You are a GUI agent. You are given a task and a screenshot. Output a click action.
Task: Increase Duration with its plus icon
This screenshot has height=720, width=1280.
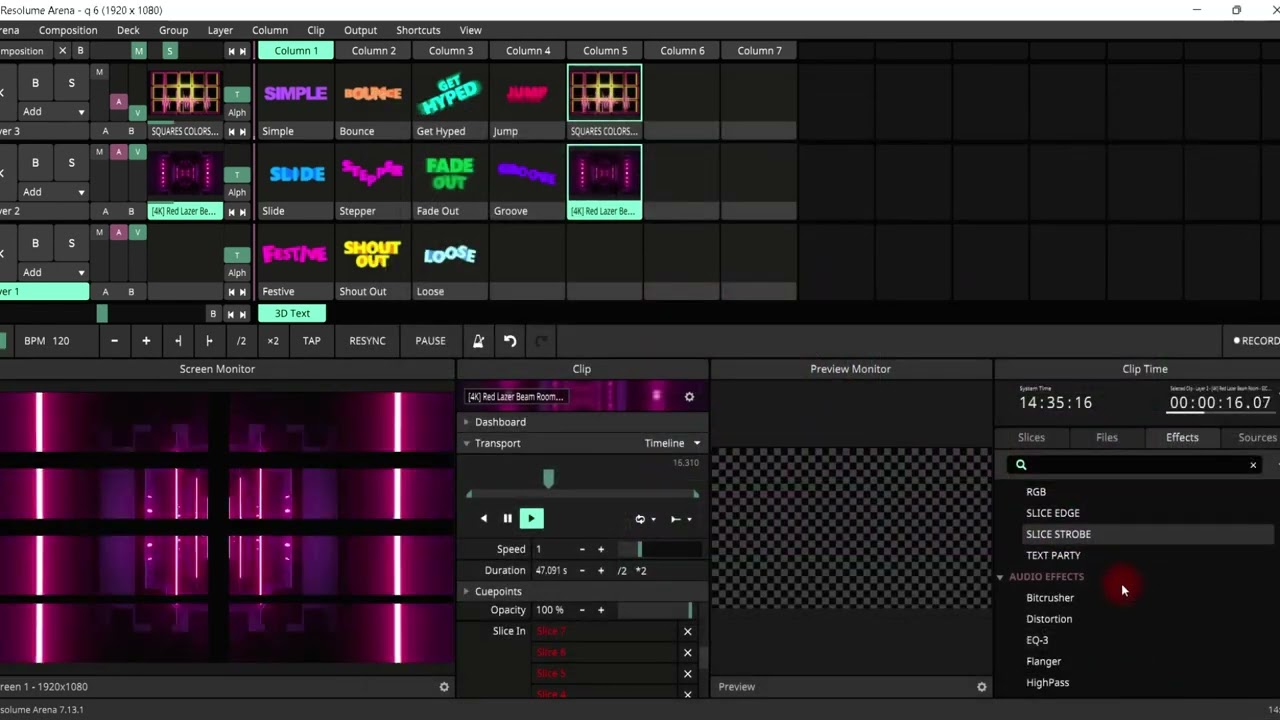pos(601,571)
